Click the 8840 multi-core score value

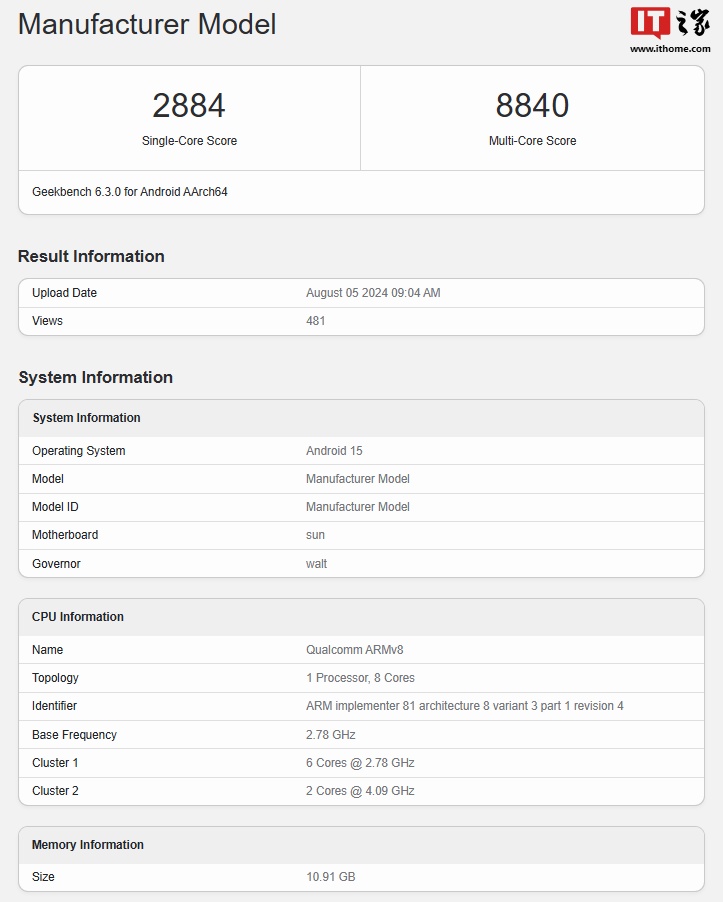(x=532, y=105)
